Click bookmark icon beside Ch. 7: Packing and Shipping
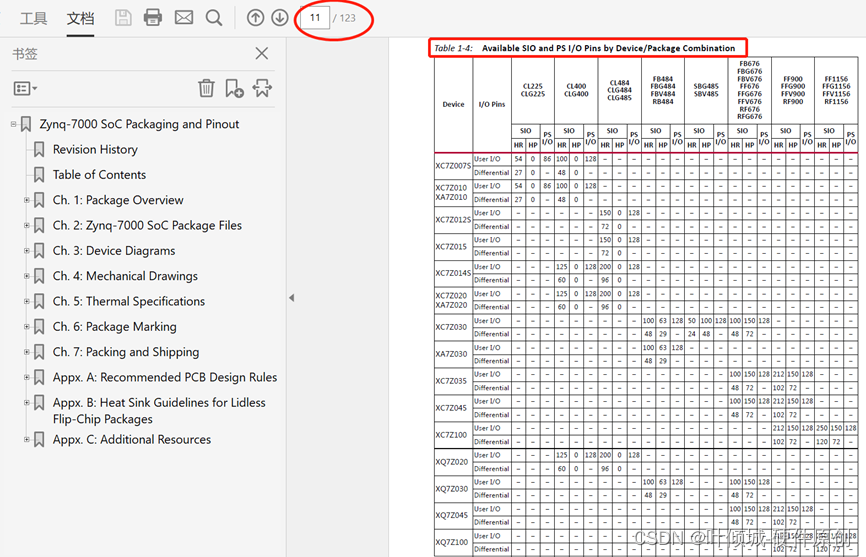The width and height of the screenshot is (866, 557). (39, 352)
